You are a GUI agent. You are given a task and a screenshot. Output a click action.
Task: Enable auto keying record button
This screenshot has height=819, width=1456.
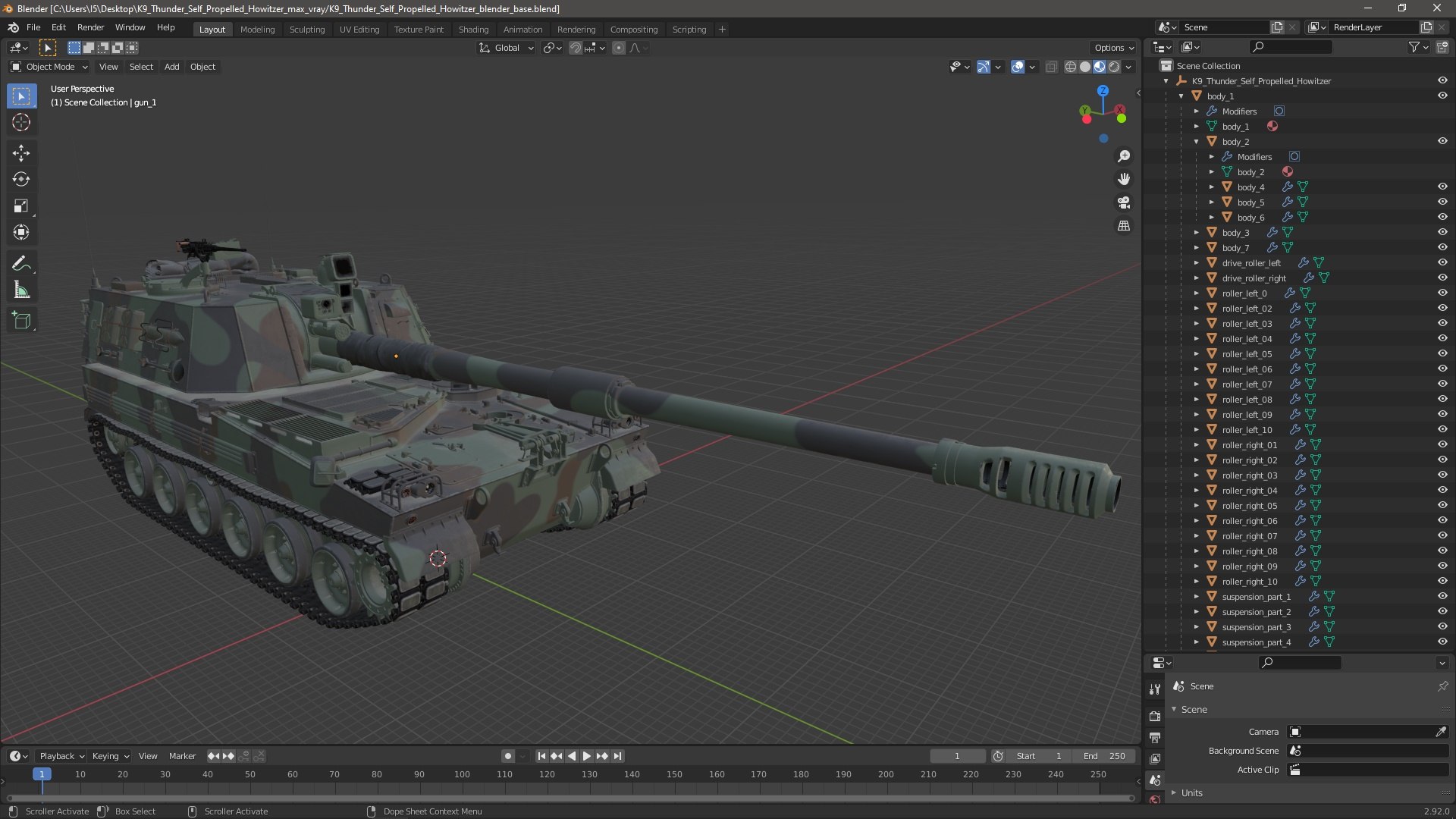507,756
